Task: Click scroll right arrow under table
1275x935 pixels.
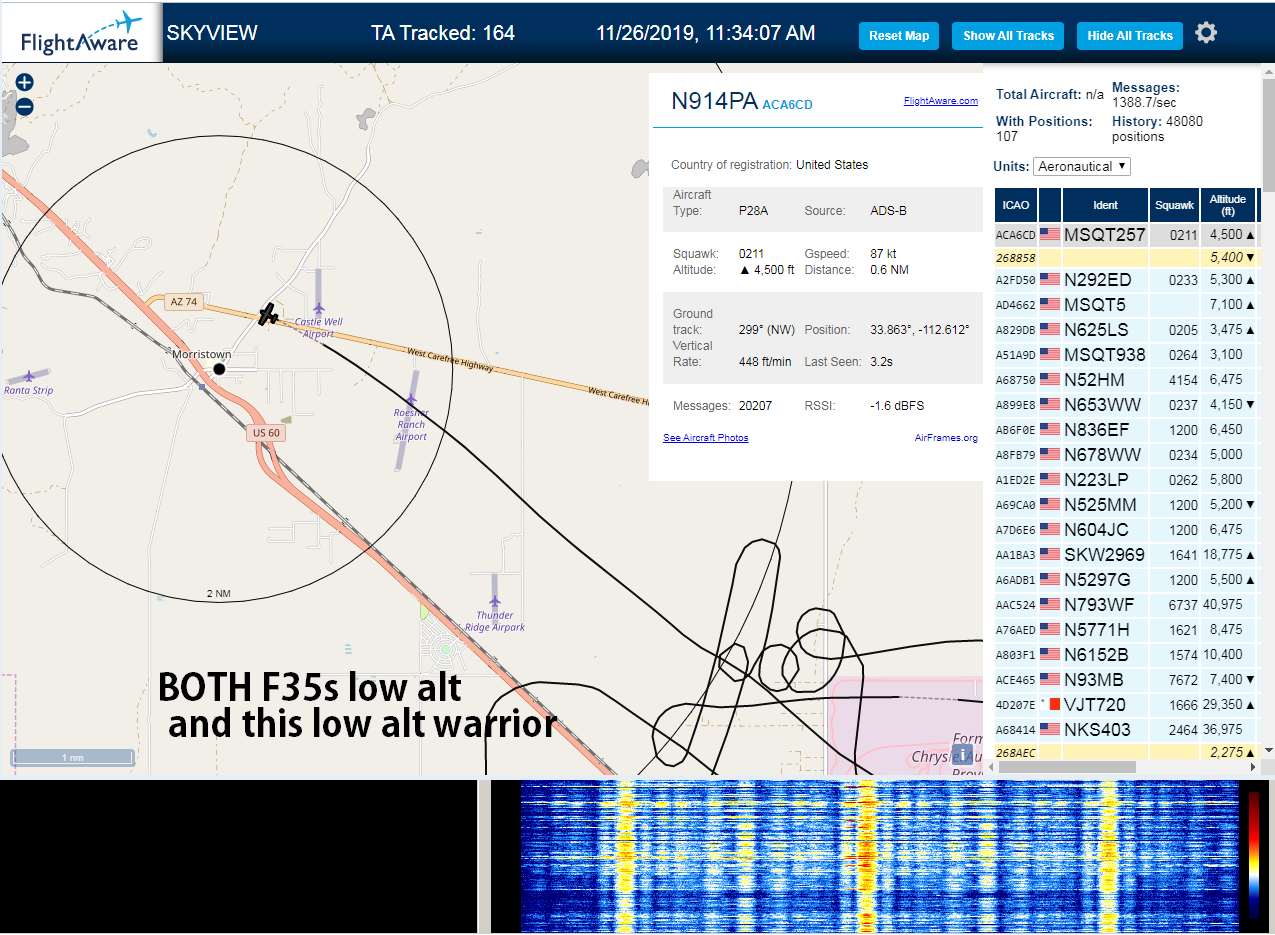Action: (x=1255, y=767)
